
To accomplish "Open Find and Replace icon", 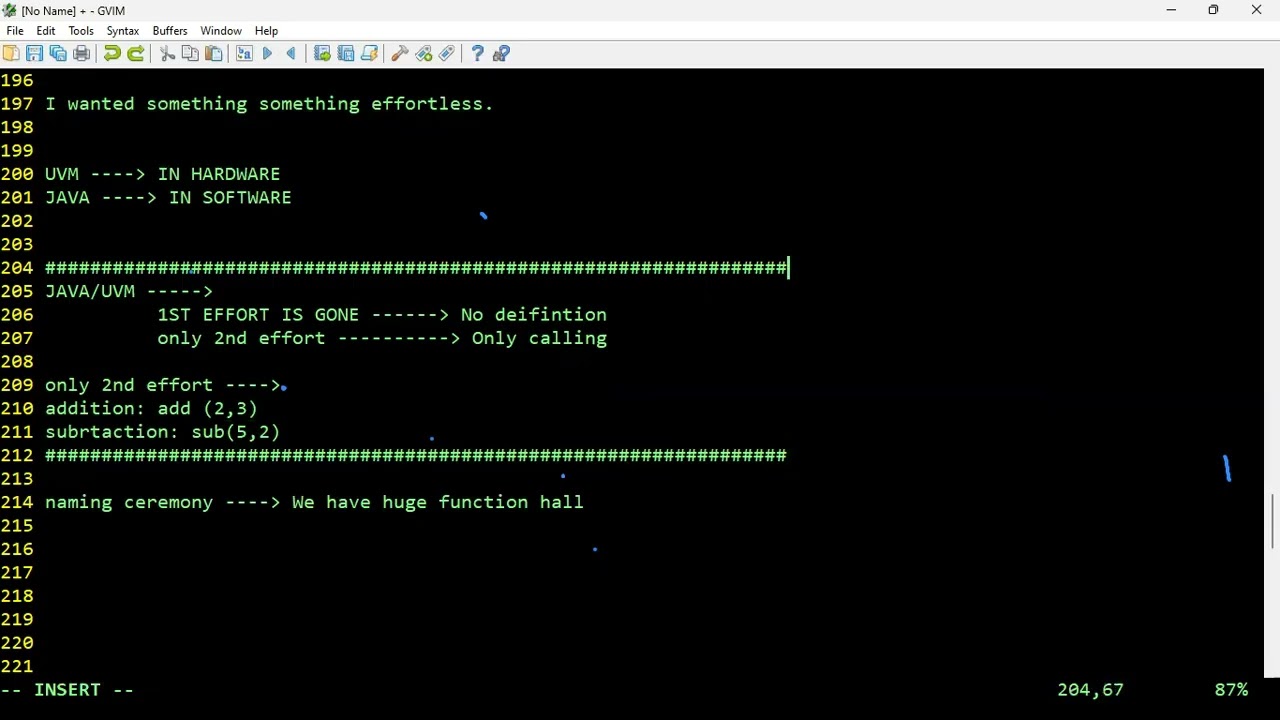I will point(244,53).
